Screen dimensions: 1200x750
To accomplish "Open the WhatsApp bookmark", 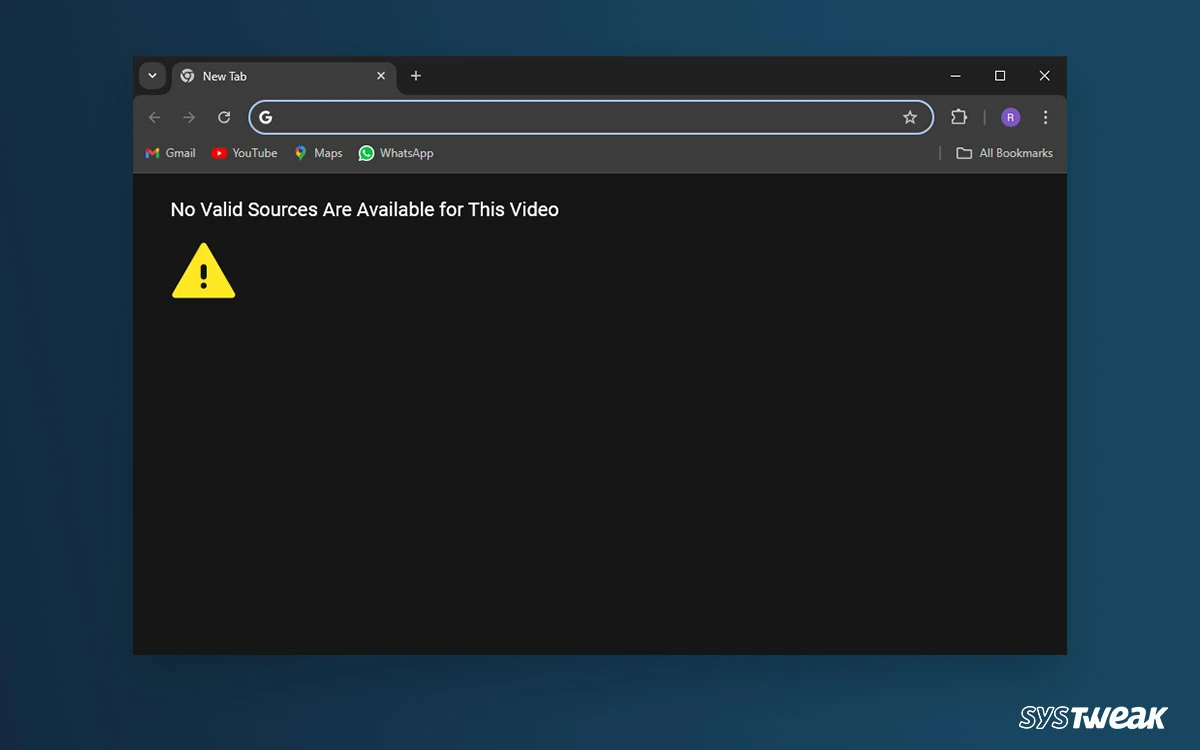I will [x=396, y=153].
